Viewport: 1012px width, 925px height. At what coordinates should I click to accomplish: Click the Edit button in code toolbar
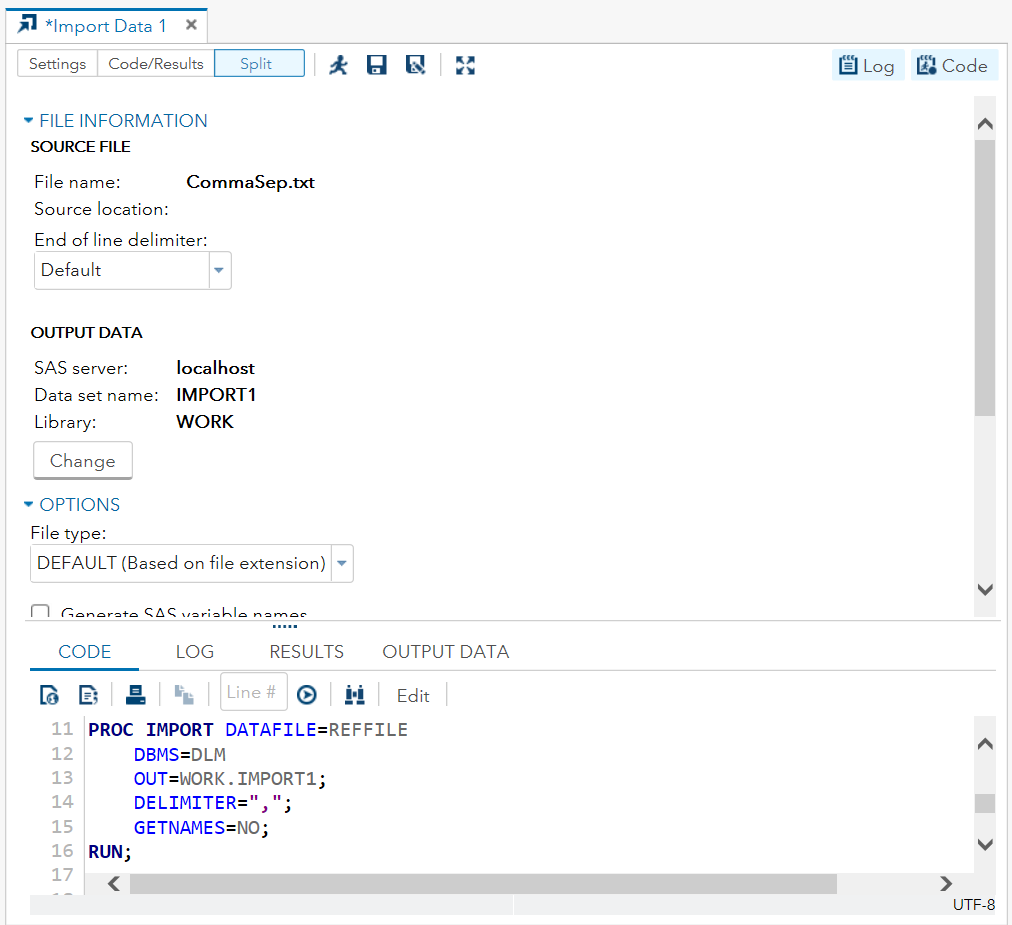(x=413, y=696)
